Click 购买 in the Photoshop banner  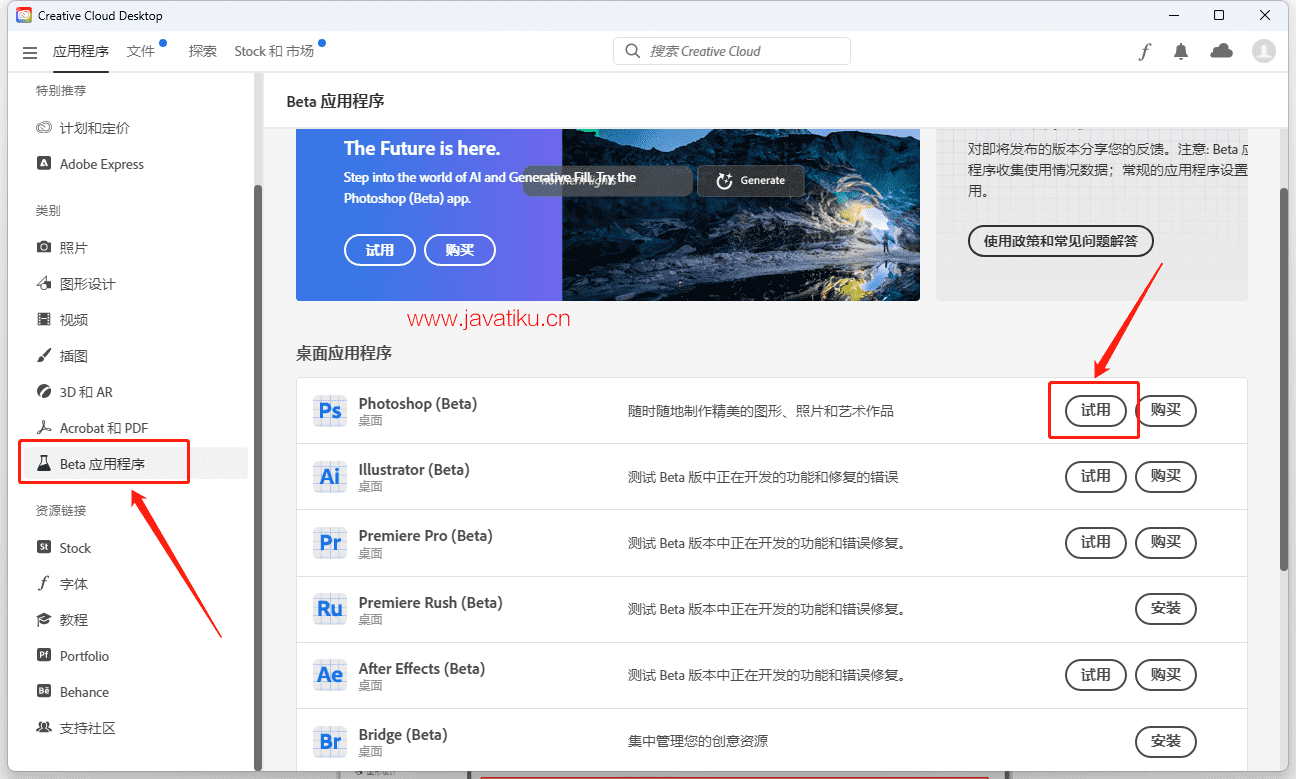[460, 250]
